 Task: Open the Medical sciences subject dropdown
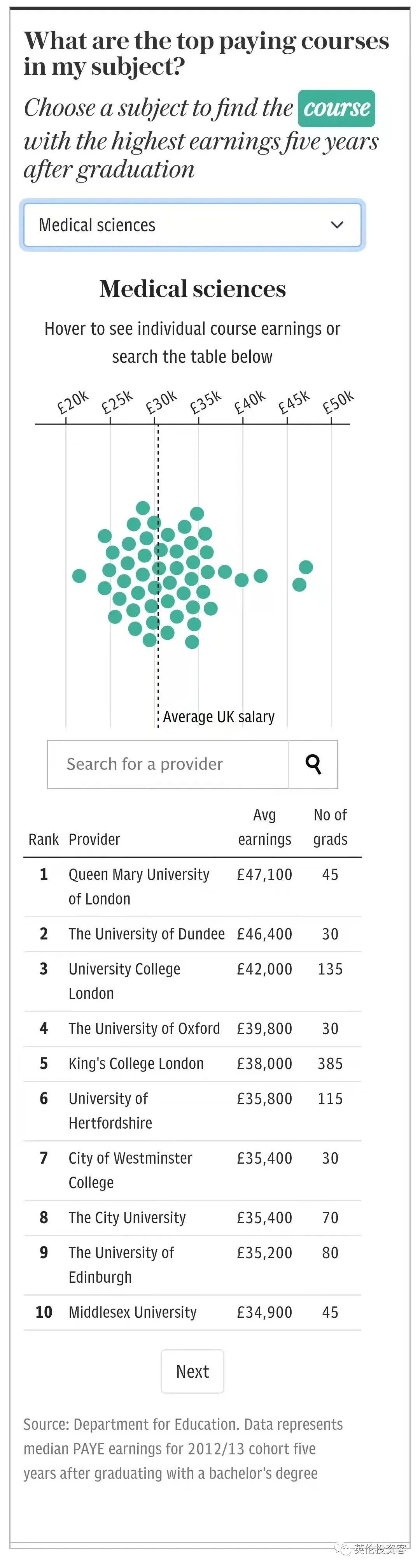pyautogui.click(x=192, y=225)
